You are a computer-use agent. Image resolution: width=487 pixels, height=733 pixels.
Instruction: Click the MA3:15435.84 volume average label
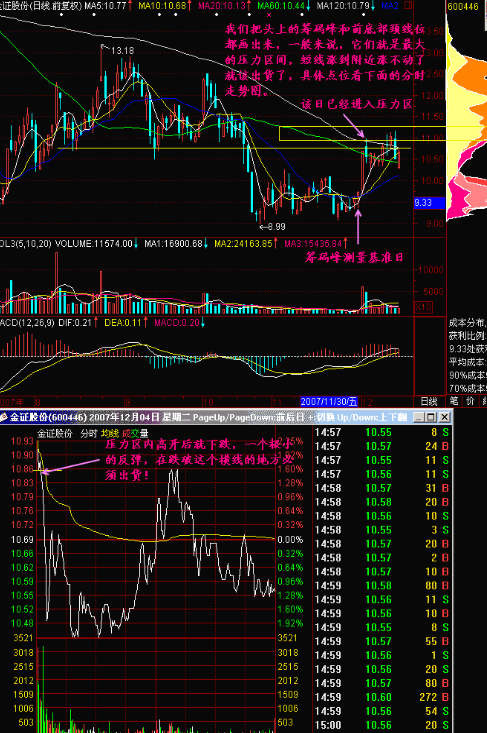pyautogui.click(x=313, y=244)
